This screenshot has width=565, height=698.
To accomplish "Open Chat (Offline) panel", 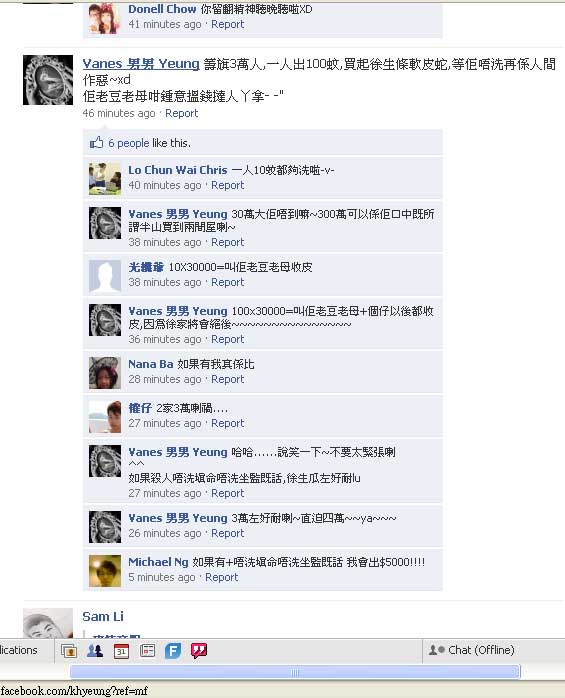I will point(471,650).
